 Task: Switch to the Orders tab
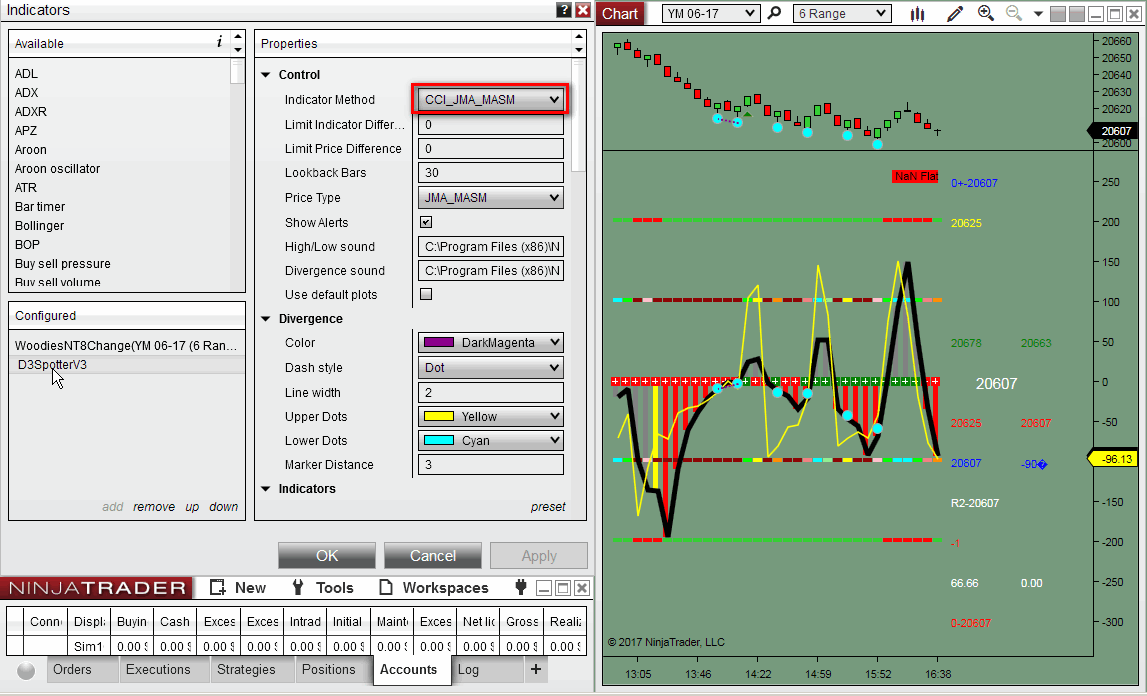[x=72, y=669]
